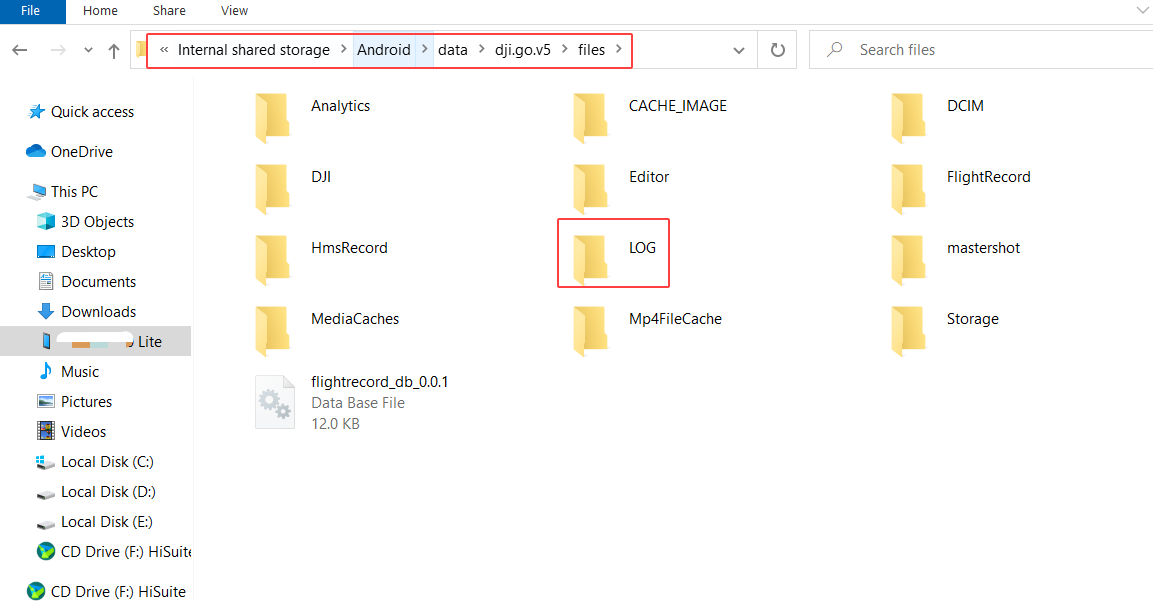Select the flightrecord_db_0.0.1 database file
Viewport: 1153px width, 601px height.
[379, 382]
